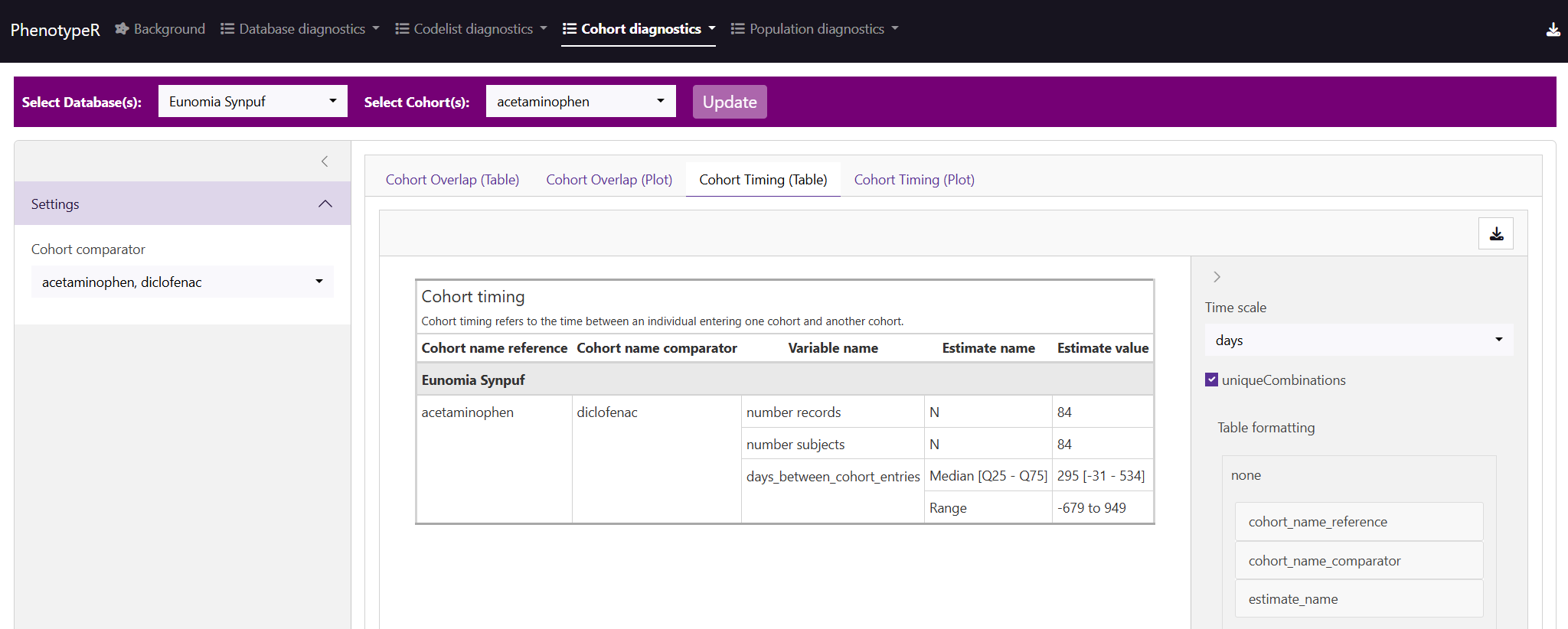
Task: Open the Select Cohort dropdown
Action: (x=580, y=102)
